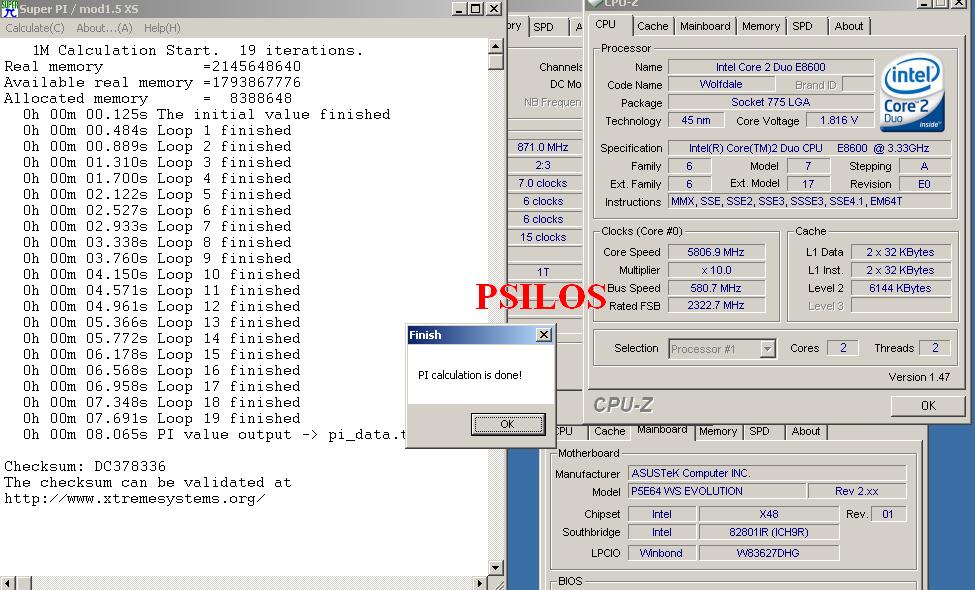Viewport: 975px width, 590px height.
Task: Click the ASUSTeK Computer INC. manufacturer value
Action: click(x=767, y=473)
